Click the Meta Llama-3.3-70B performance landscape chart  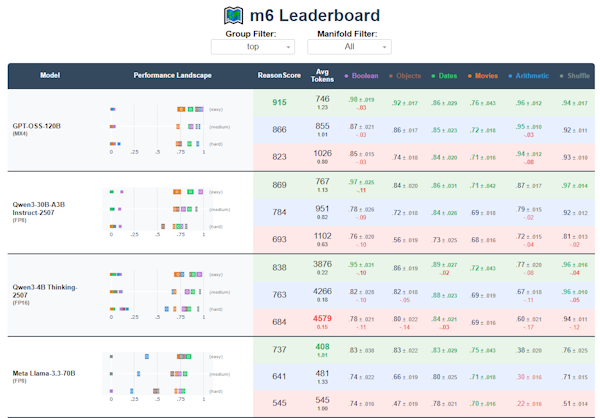165,377
